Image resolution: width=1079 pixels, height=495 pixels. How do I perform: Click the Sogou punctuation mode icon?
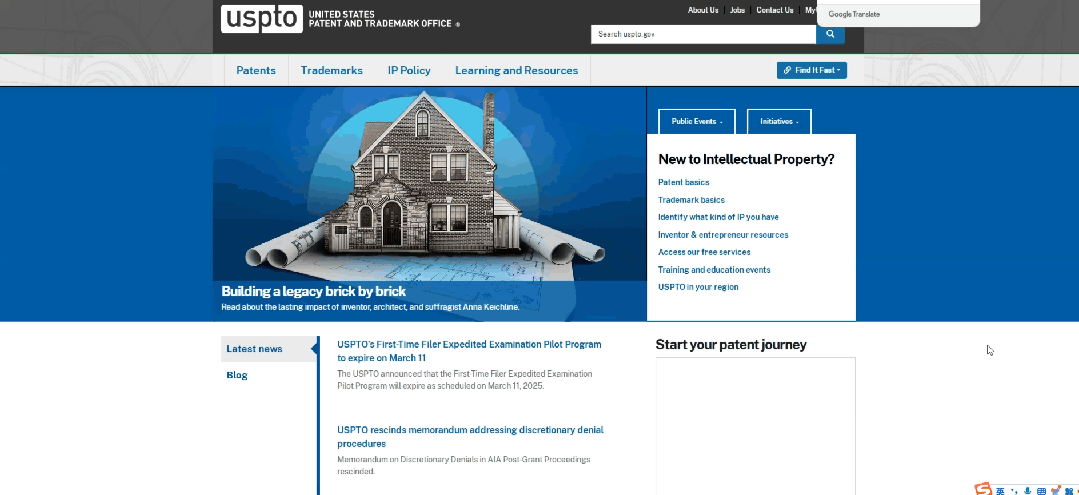coord(1014,491)
